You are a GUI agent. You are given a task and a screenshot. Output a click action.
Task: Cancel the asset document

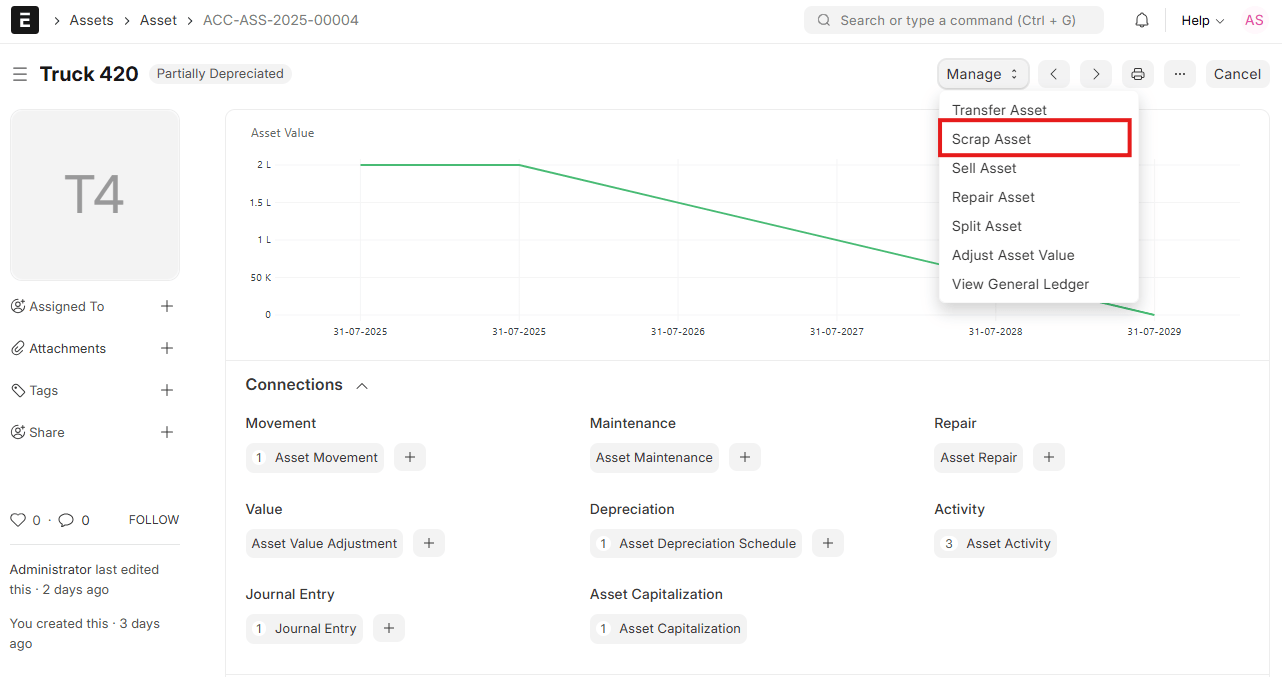click(1237, 74)
